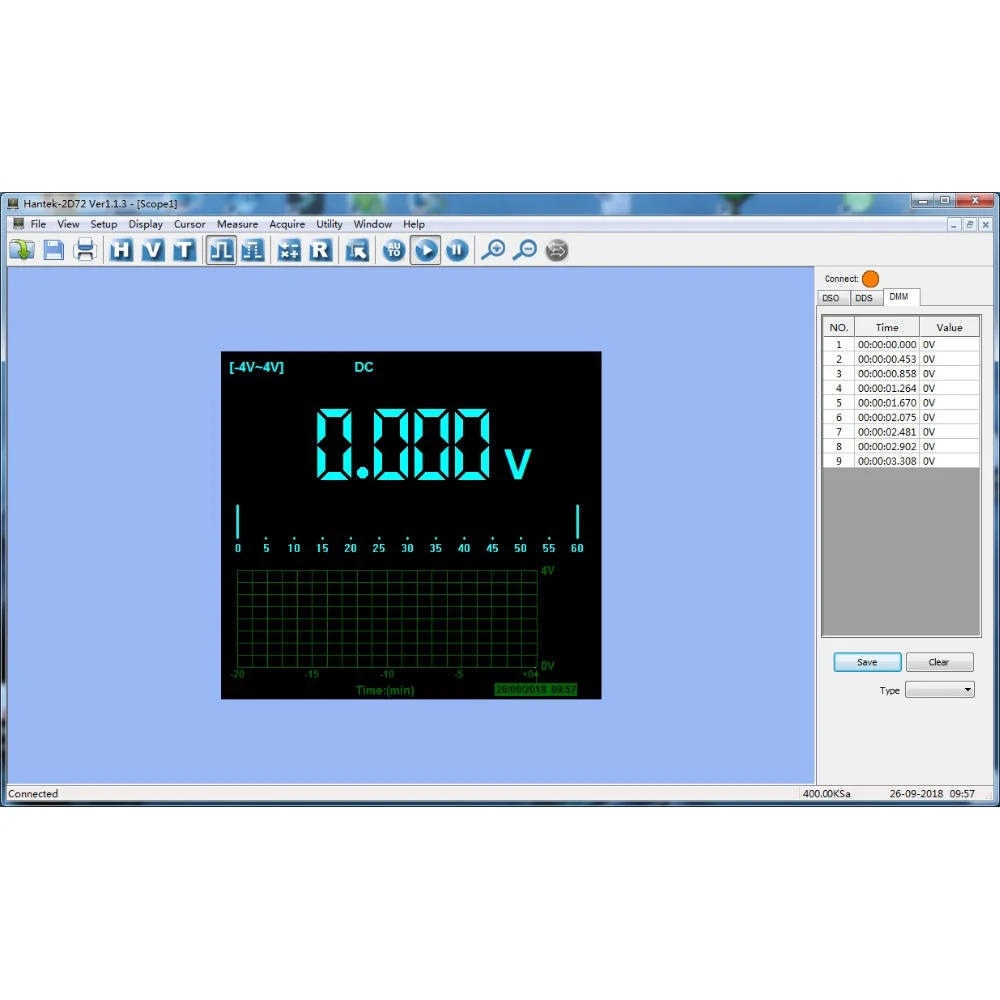Click the floppy disk save icon
Screen dimensions: 1000x1000
pos(54,249)
